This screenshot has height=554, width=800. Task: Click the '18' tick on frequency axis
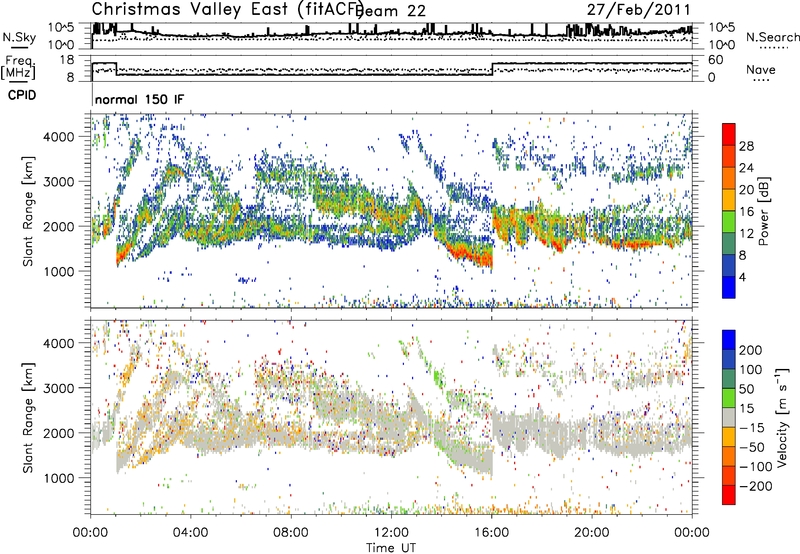coord(67,60)
